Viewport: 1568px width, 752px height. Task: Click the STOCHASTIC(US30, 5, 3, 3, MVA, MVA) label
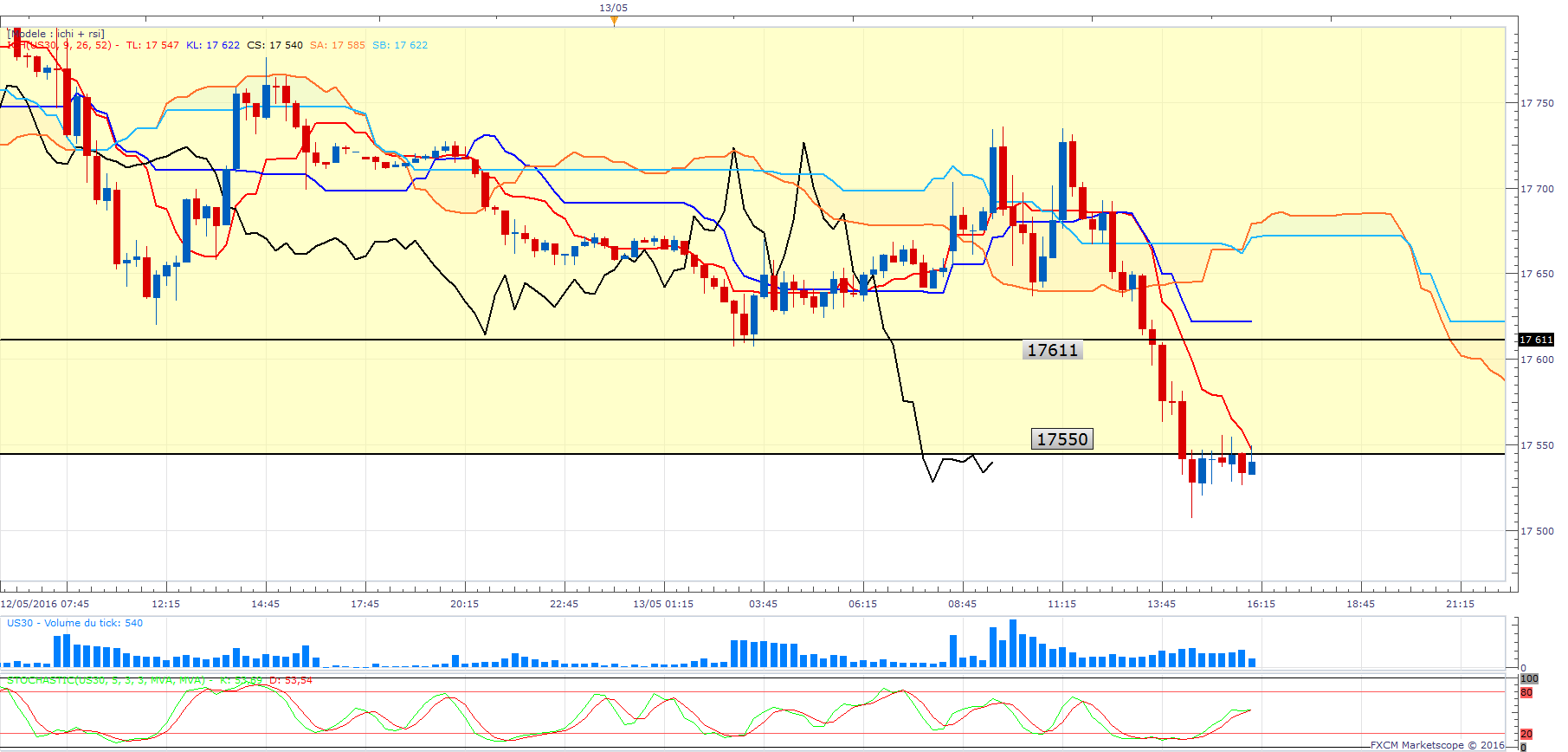click(106, 680)
